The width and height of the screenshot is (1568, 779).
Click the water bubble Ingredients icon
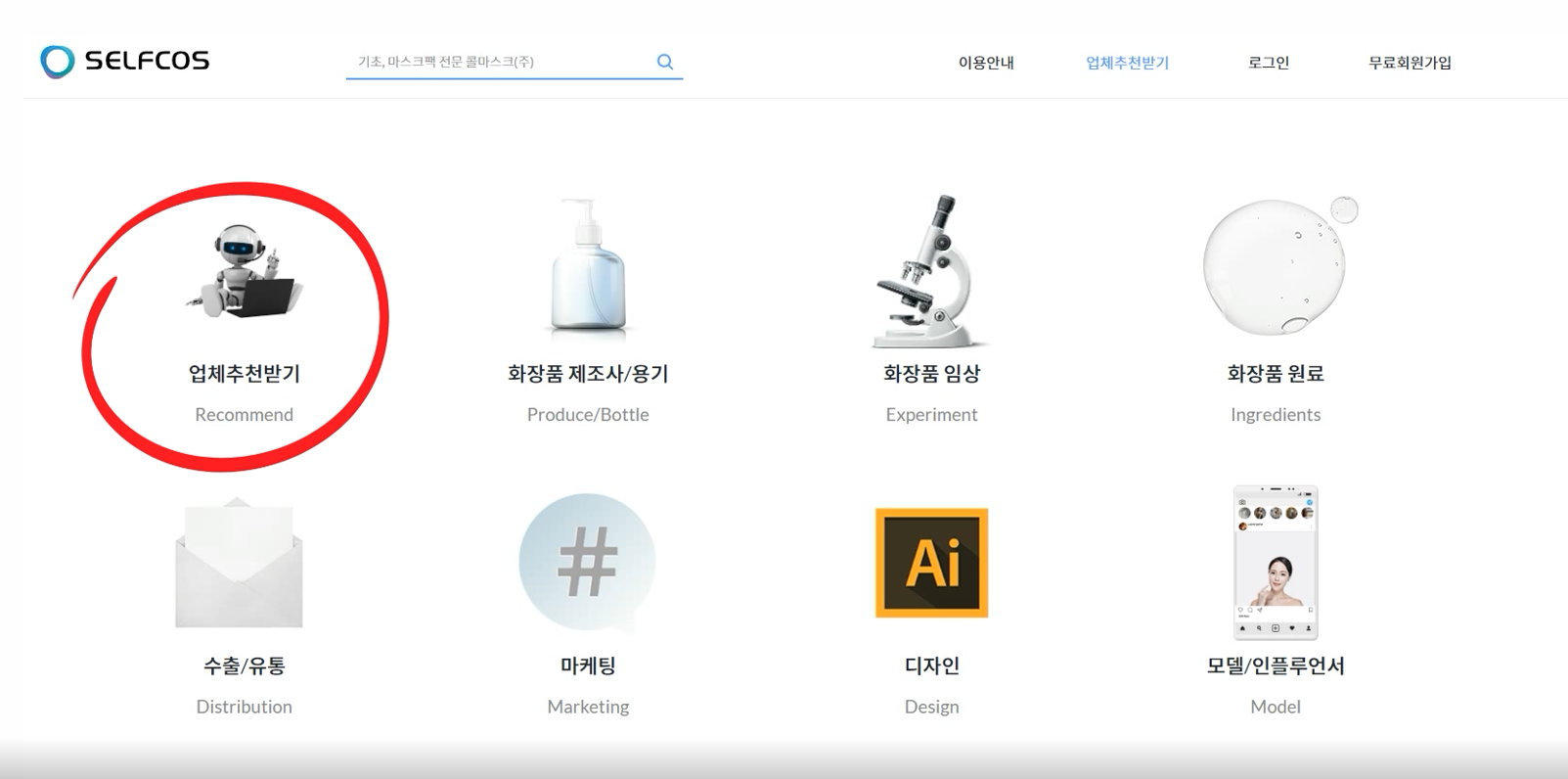coord(1279,265)
